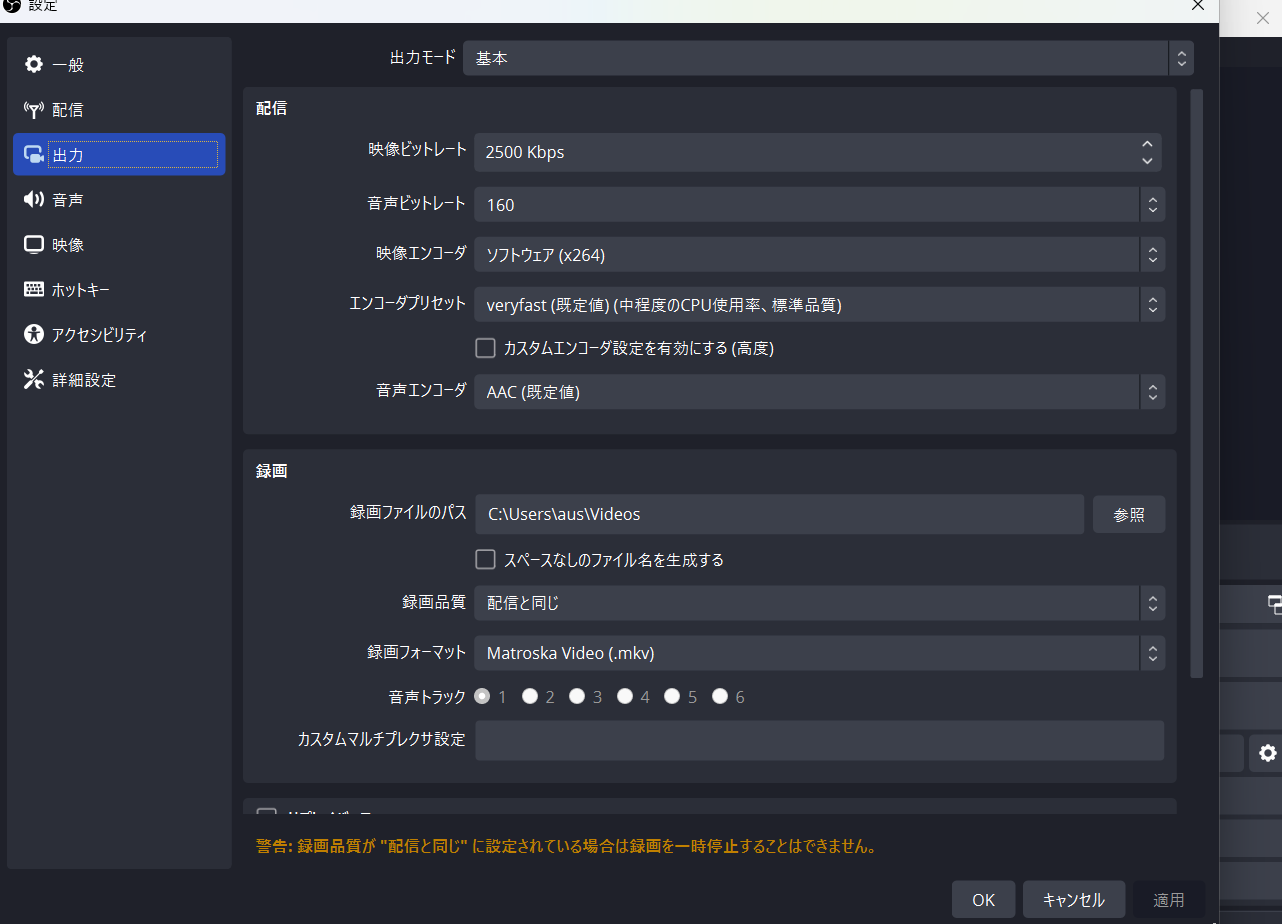
Task: Click the output icon beside 出力
Action: (34, 155)
